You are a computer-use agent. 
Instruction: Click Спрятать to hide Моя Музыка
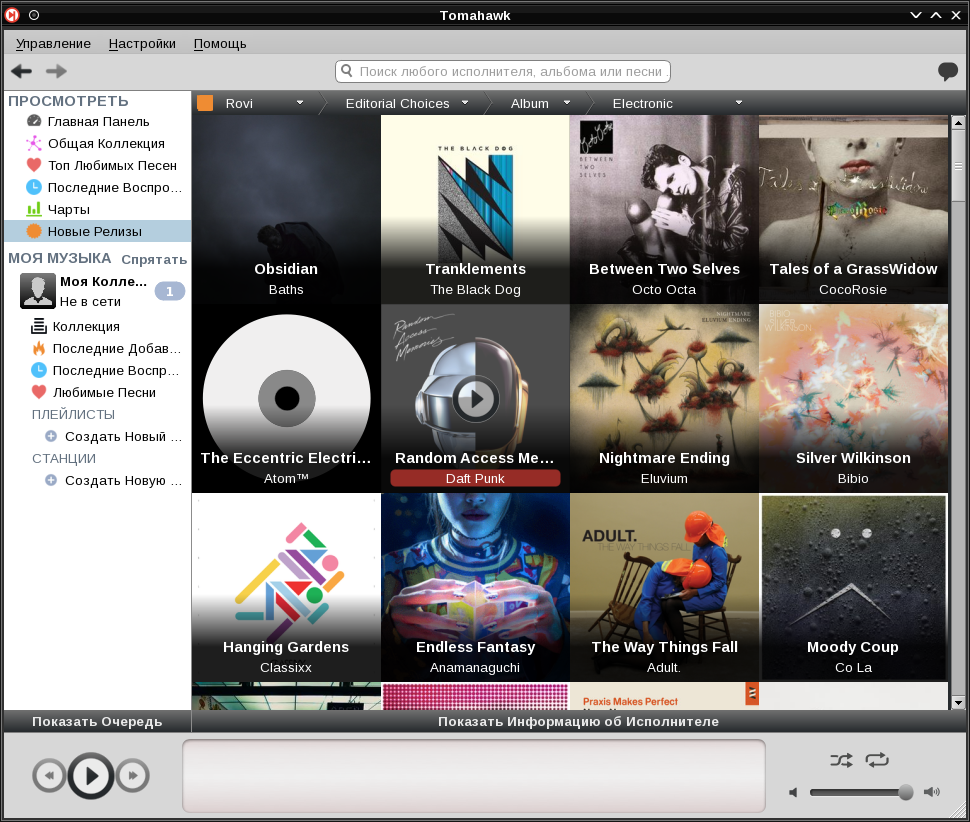click(154, 259)
